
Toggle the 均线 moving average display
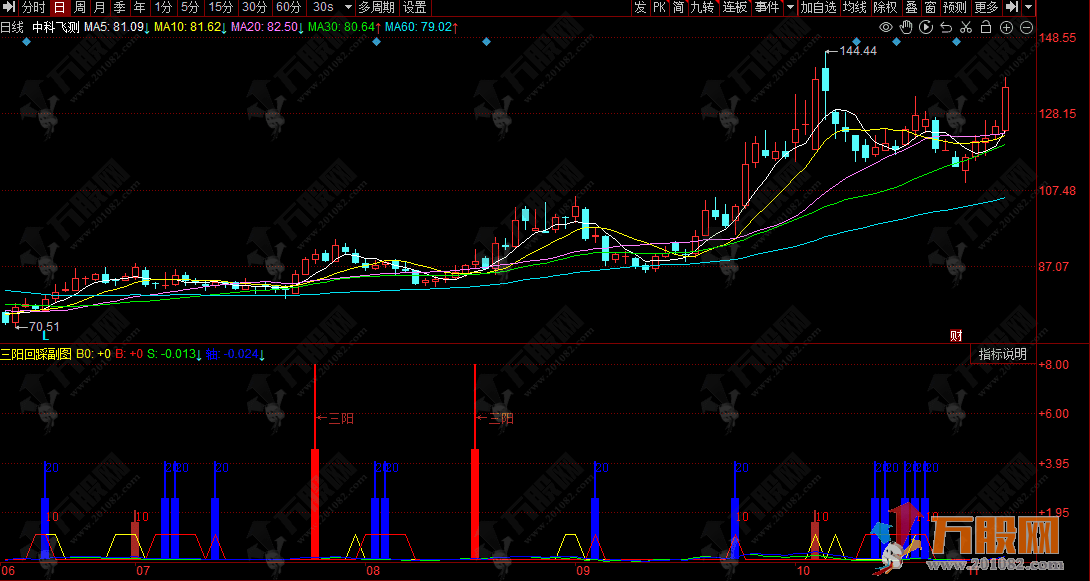point(855,8)
